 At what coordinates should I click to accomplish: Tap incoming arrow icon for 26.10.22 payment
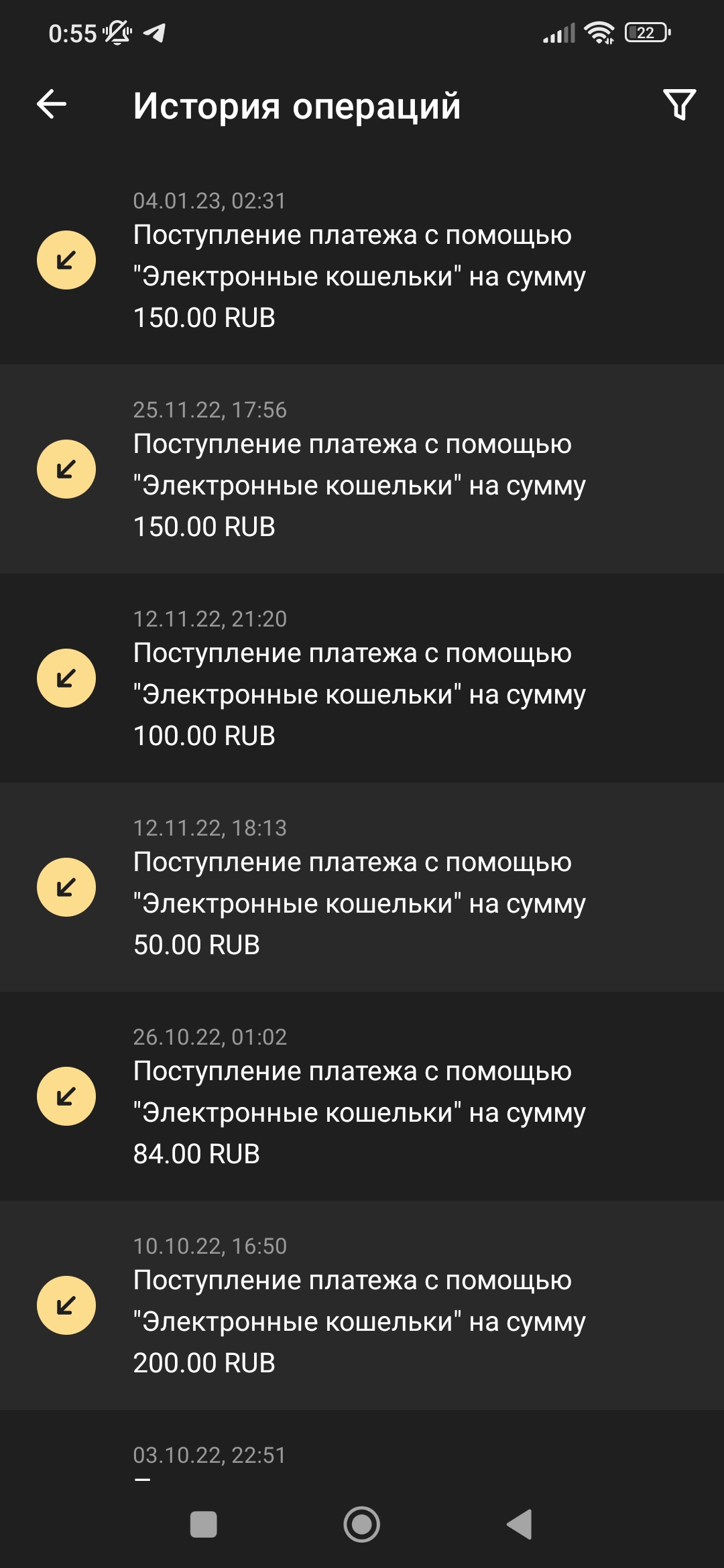[66, 1096]
